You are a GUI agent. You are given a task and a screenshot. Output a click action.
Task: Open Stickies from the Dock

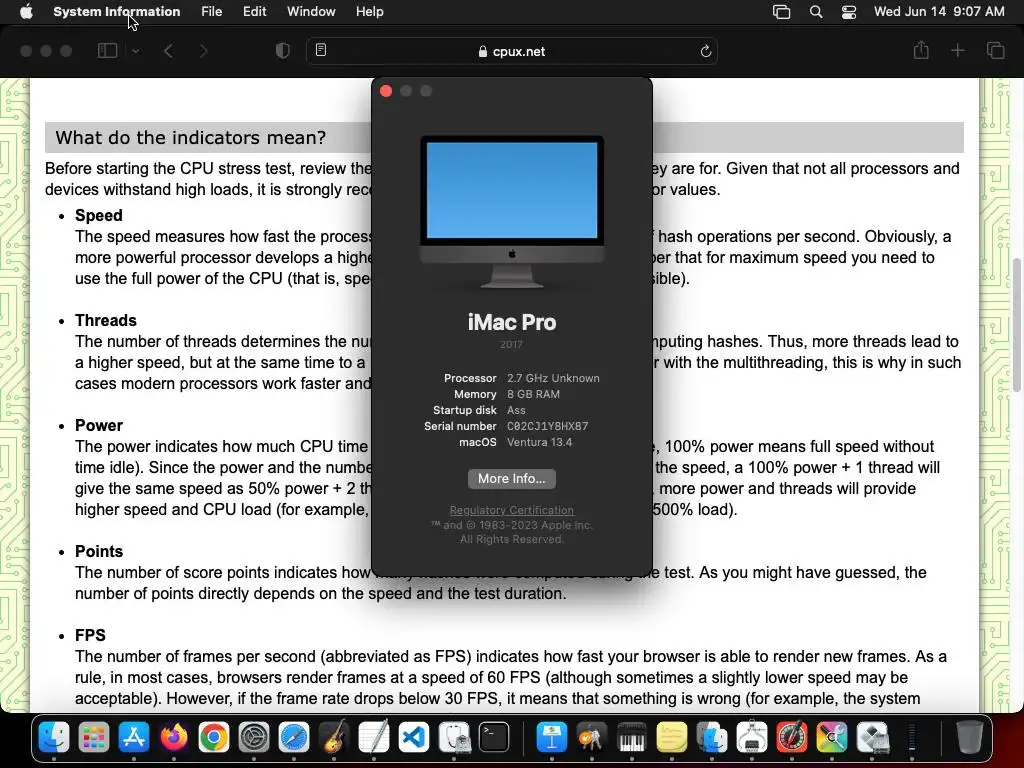671,738
